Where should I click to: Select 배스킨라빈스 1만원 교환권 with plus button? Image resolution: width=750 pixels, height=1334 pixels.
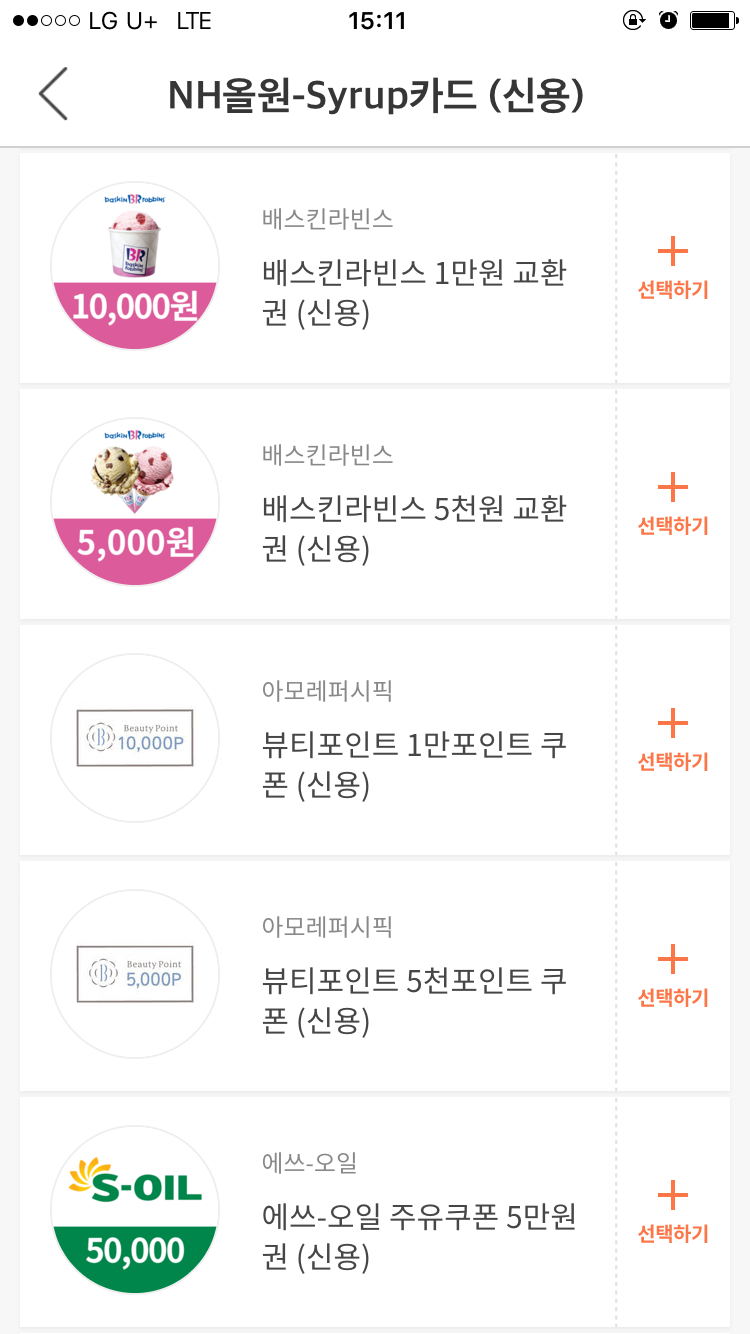pos(673,267)
